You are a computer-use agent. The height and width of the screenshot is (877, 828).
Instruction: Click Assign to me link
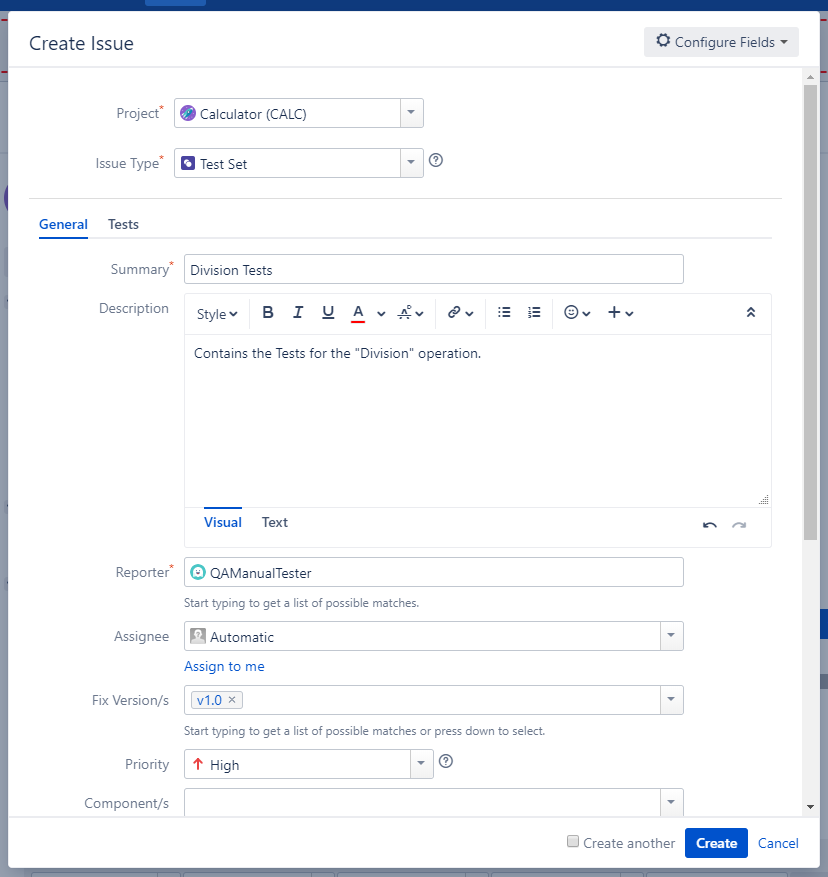coord(224,666)
